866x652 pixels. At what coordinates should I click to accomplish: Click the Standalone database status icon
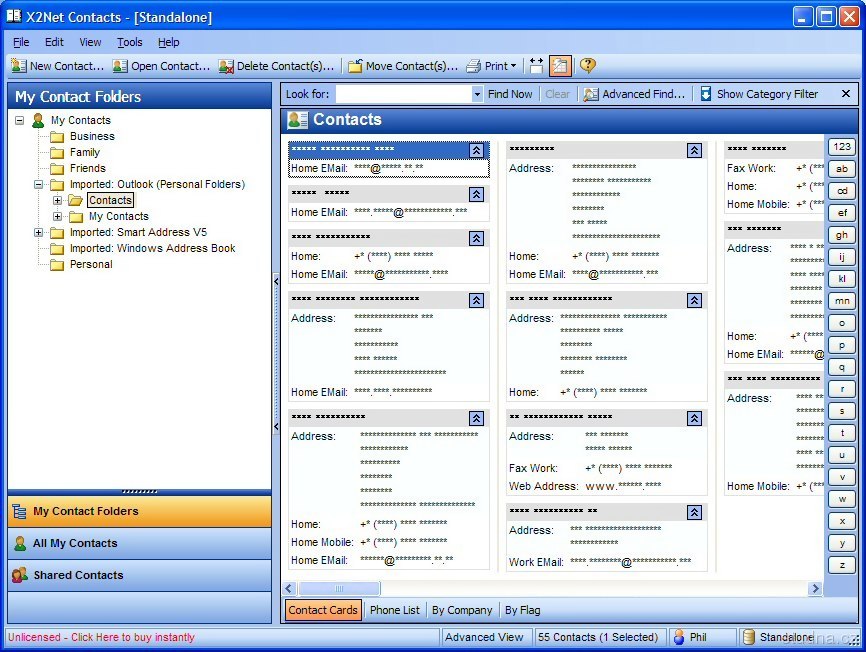(x=749, y=637)
